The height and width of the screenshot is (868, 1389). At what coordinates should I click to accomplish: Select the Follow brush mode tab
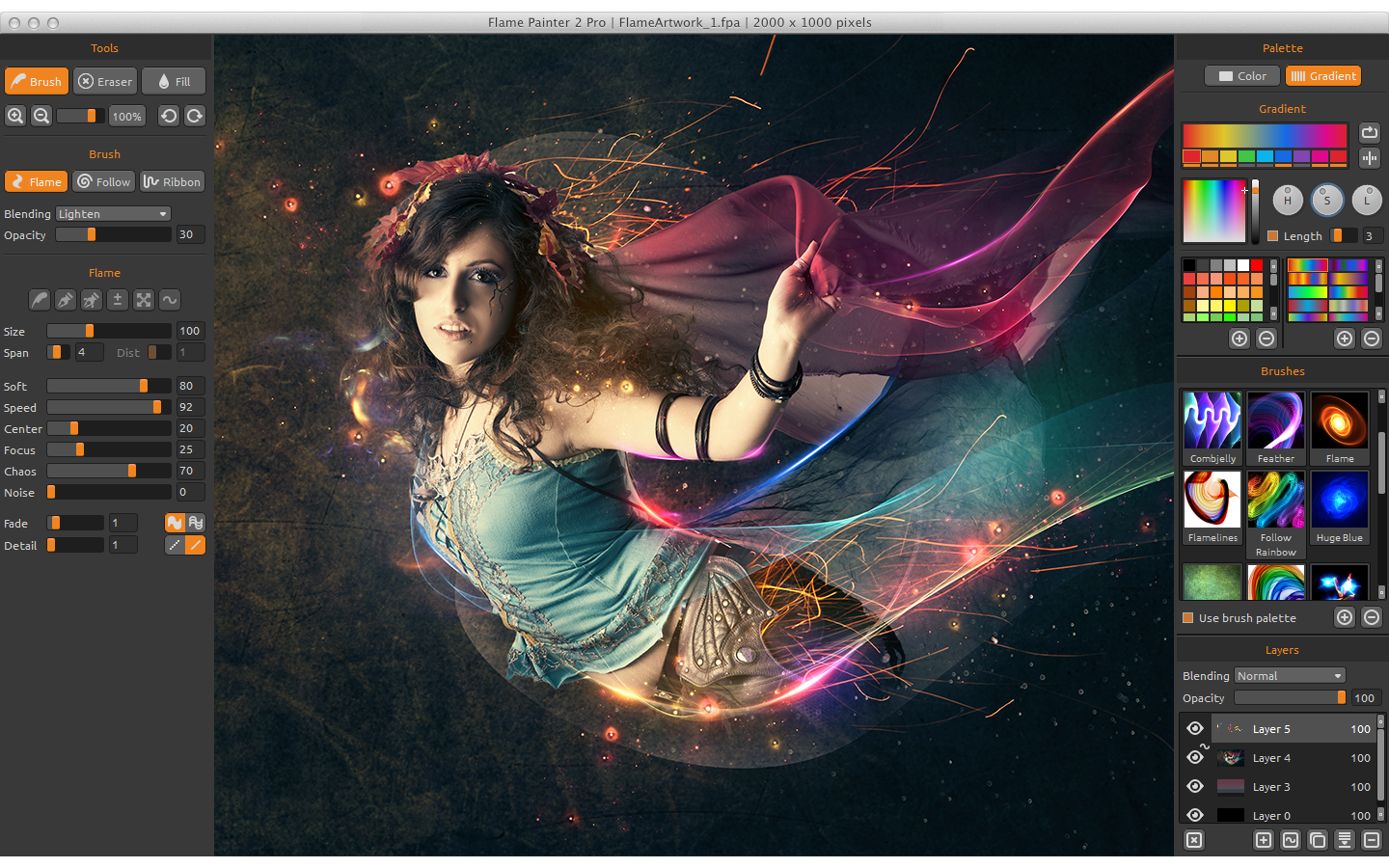pos(104,181)
